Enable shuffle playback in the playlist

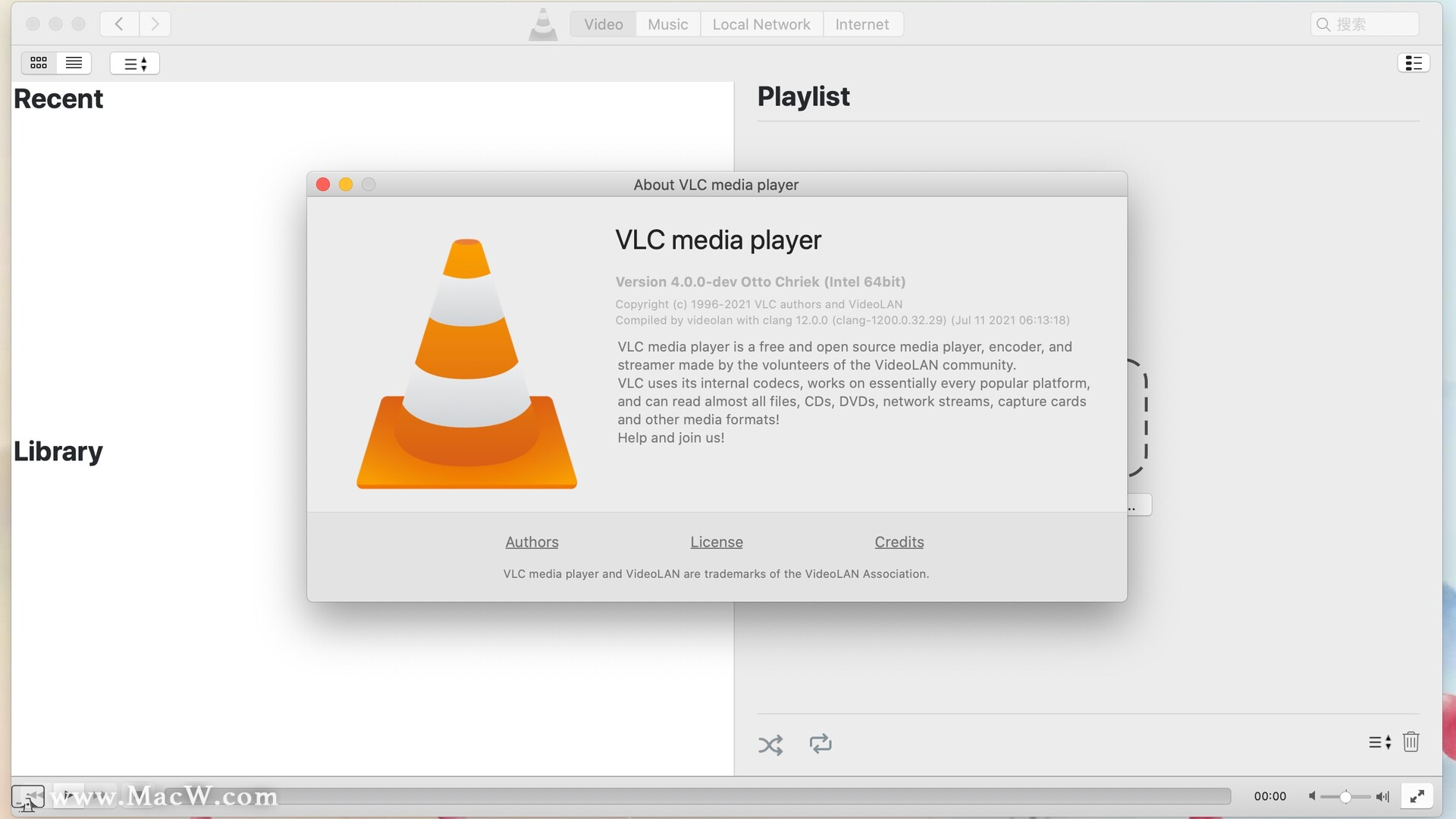(x=770, y=745)
